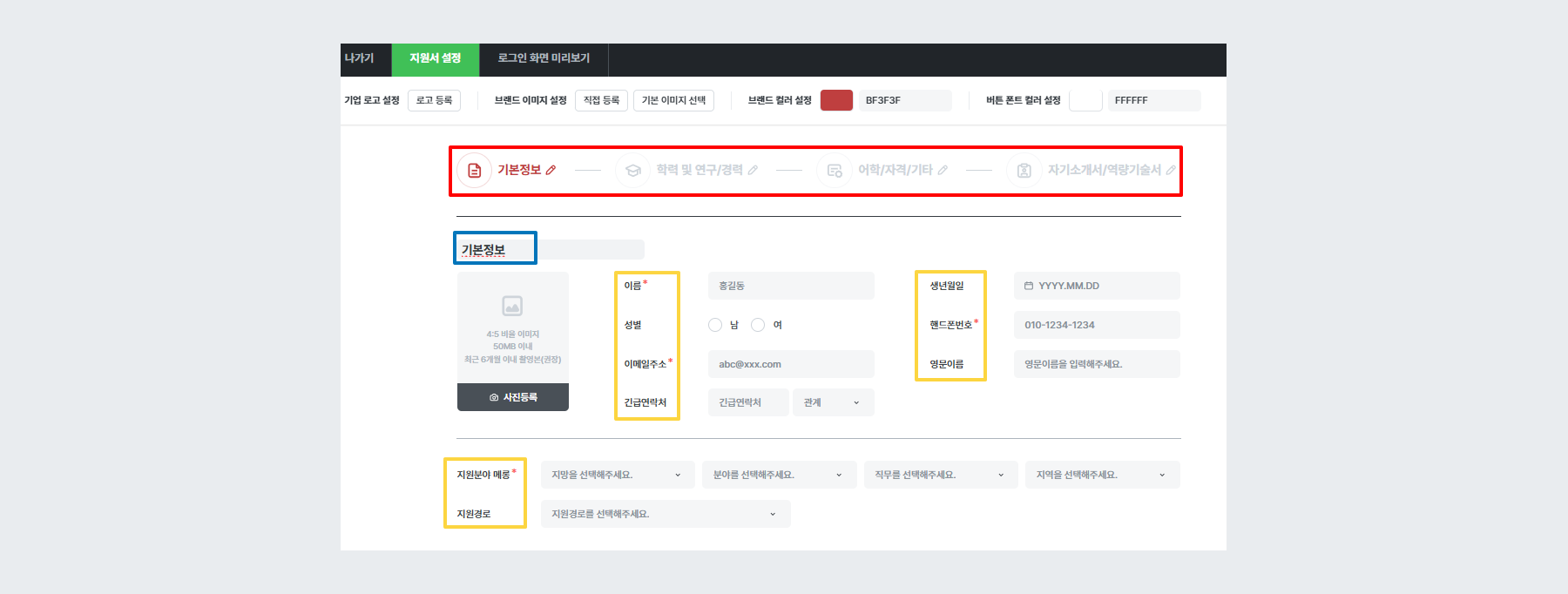This screenshot has height=594, width=1568.
Task: Click the 영문이름 label
Action: point(947,364)
